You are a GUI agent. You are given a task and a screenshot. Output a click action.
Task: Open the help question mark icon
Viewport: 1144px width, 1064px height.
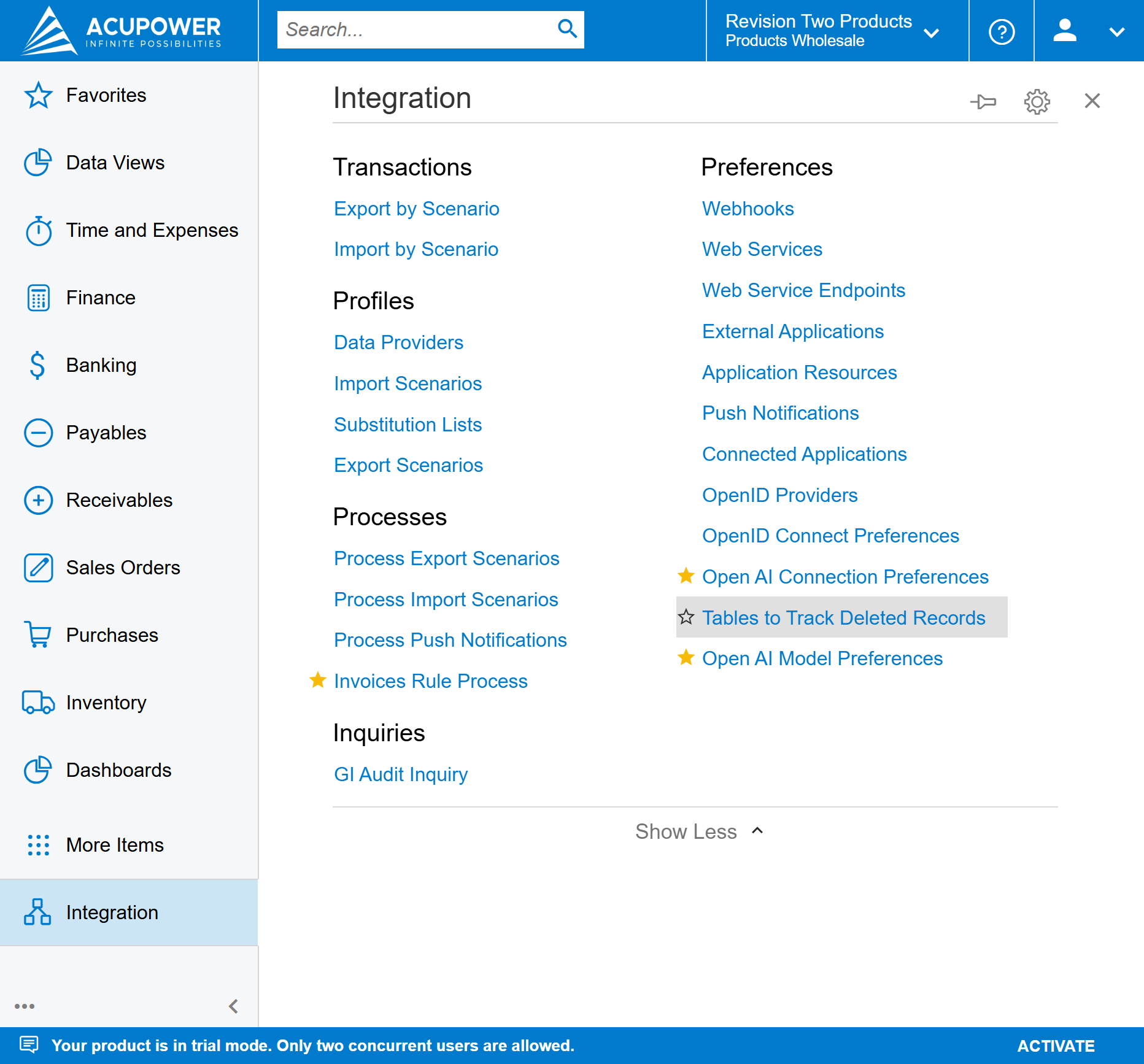click(1002, 31)
